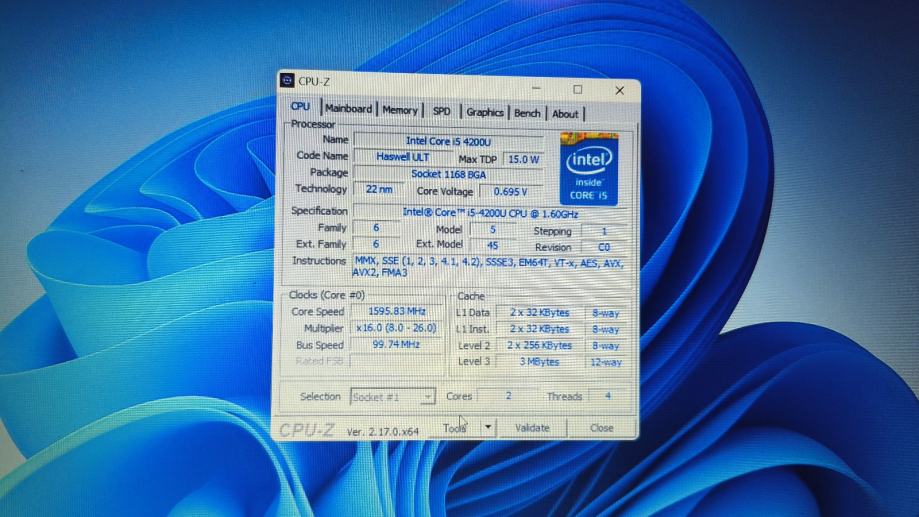Minimize the CPU-Z window
The image size is (919, 517).
536,89
